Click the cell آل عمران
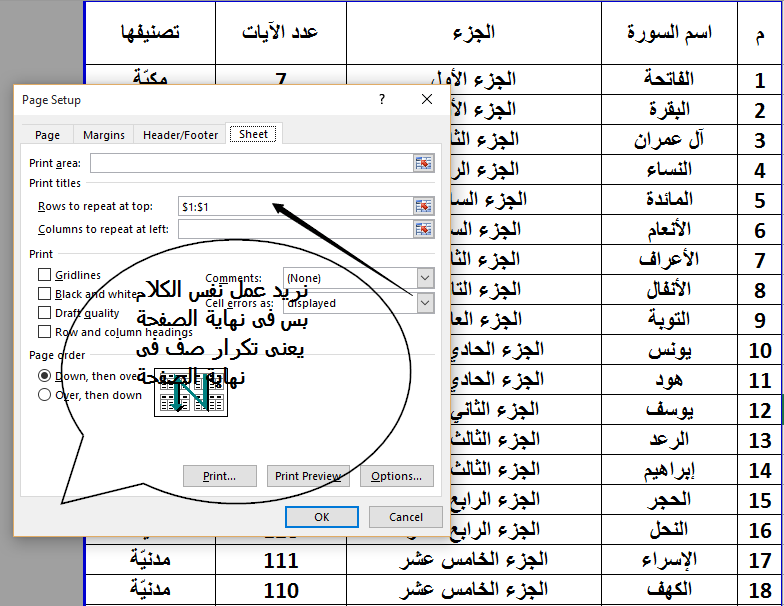 [670, 140]
